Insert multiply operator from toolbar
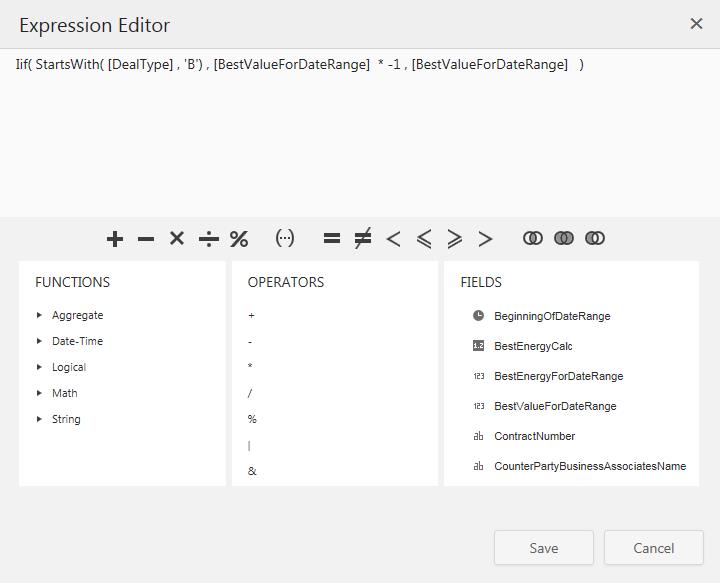The width and height of the screenshot is (720, 583). (177, 238)
